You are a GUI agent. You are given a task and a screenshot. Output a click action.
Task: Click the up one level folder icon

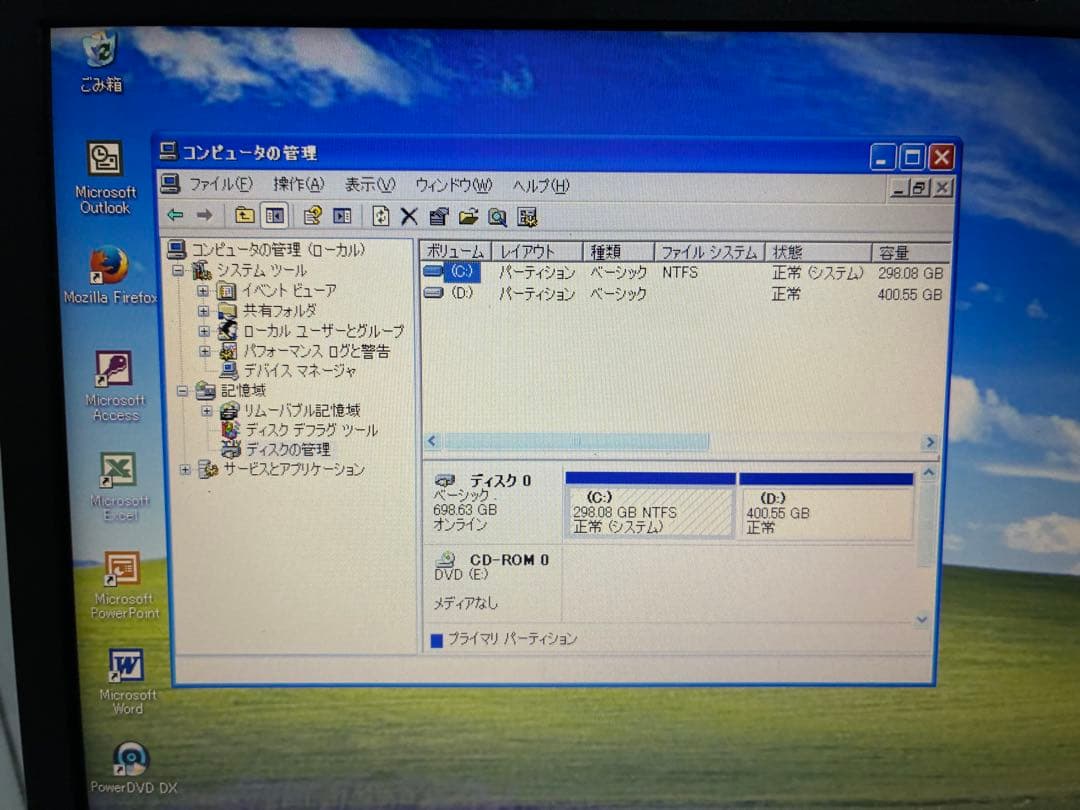(x=242, y=216)
